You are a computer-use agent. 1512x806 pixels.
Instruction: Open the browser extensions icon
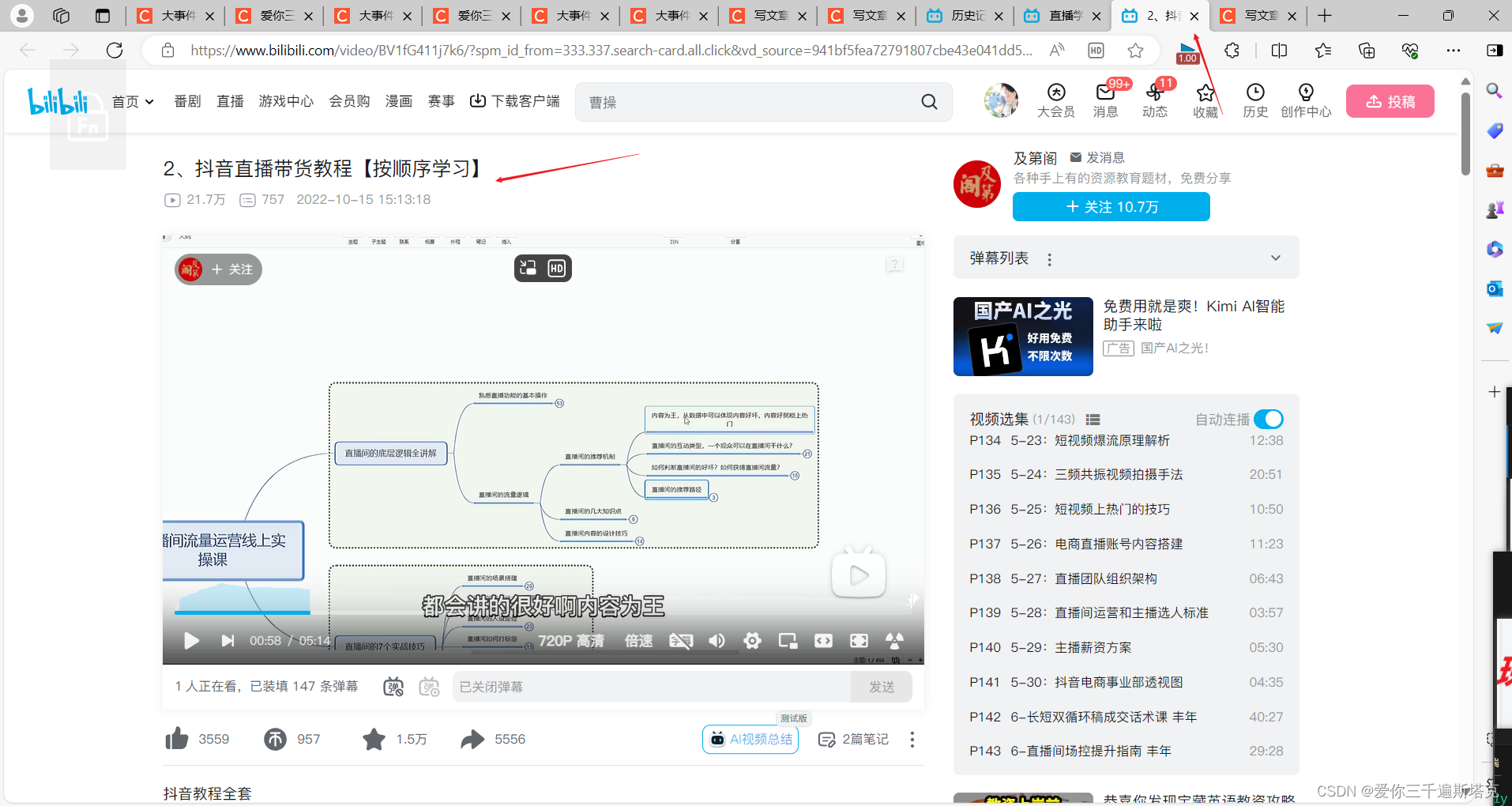(x=1232, y=51)
